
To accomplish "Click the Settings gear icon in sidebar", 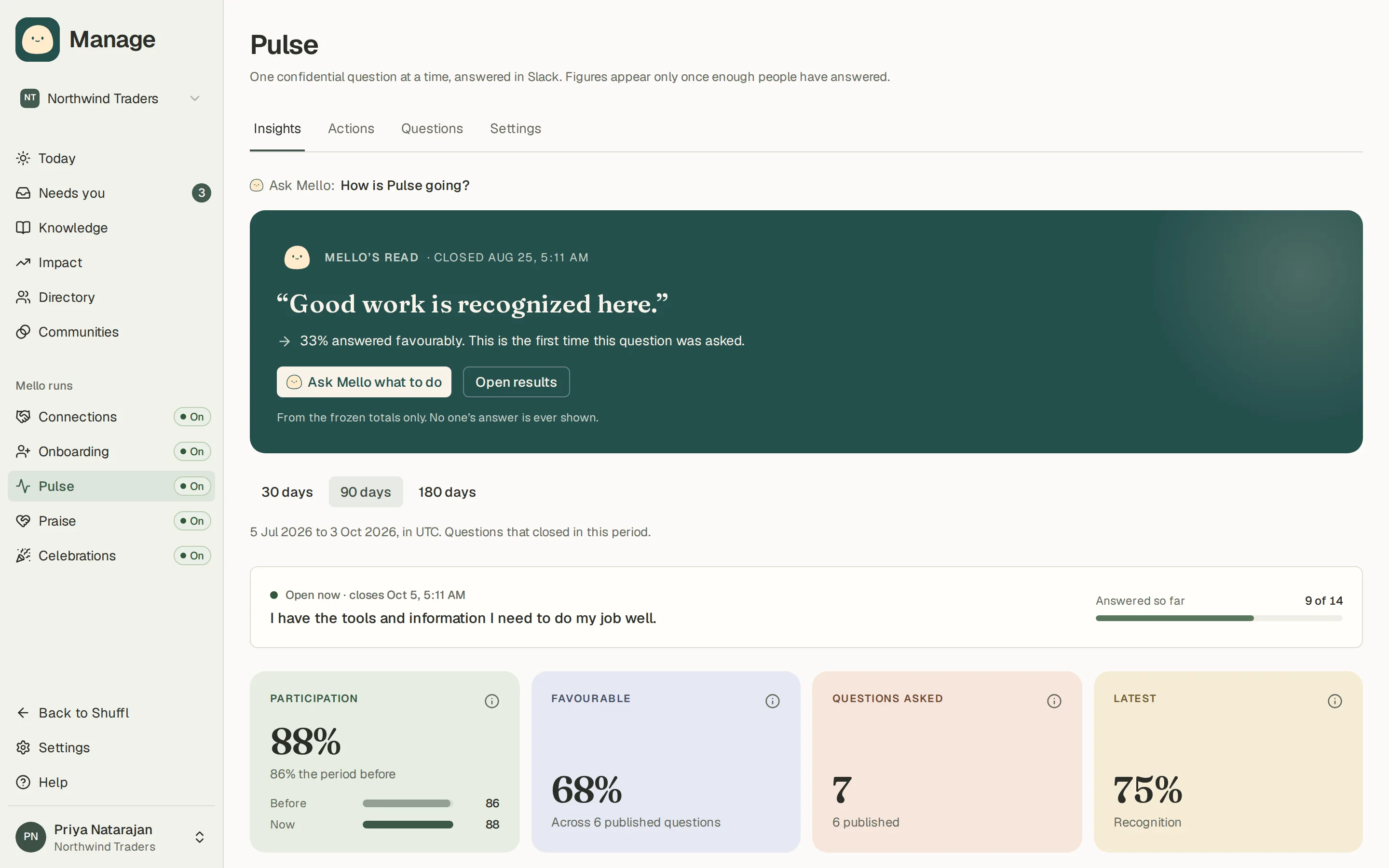I will [23, 747].
